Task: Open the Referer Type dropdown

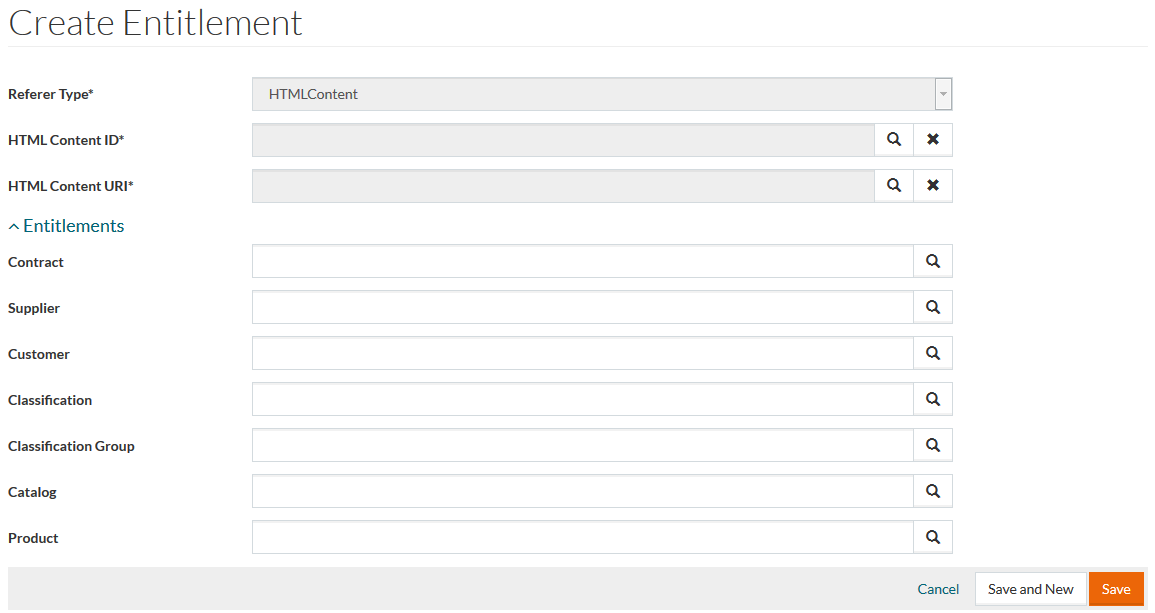Action: click(942, 94)
